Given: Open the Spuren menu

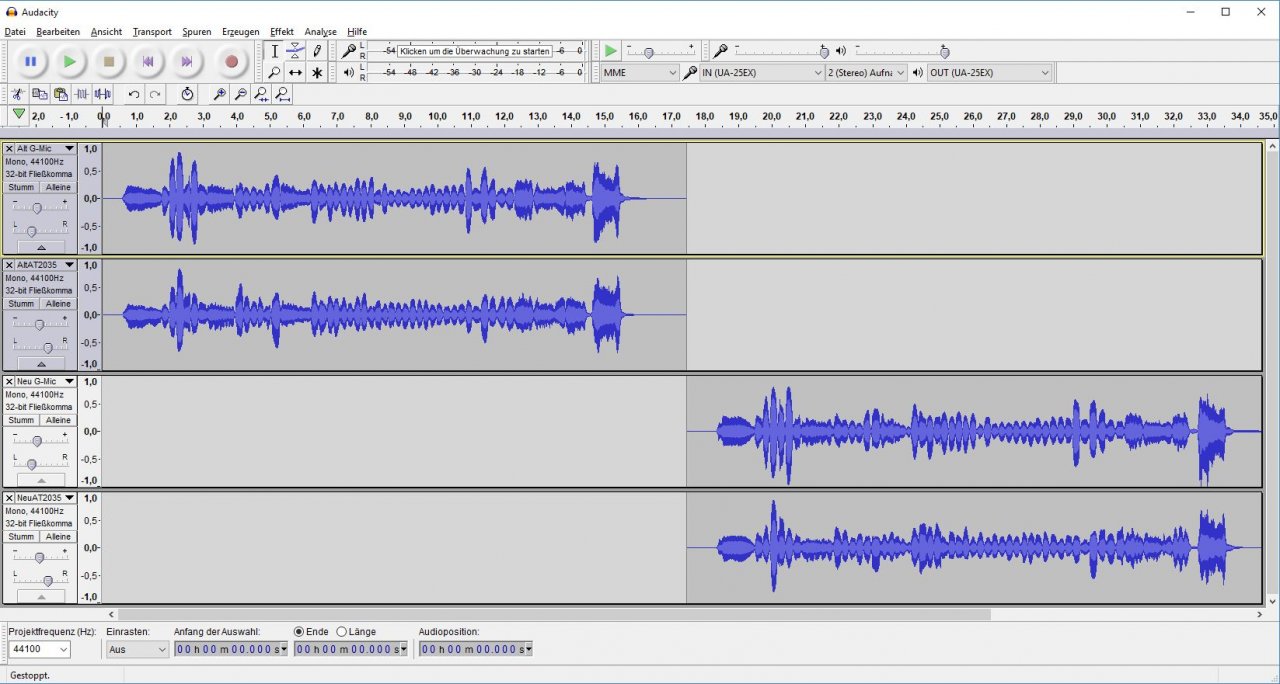Looking at the screenshot, I should tap(197, 32).
